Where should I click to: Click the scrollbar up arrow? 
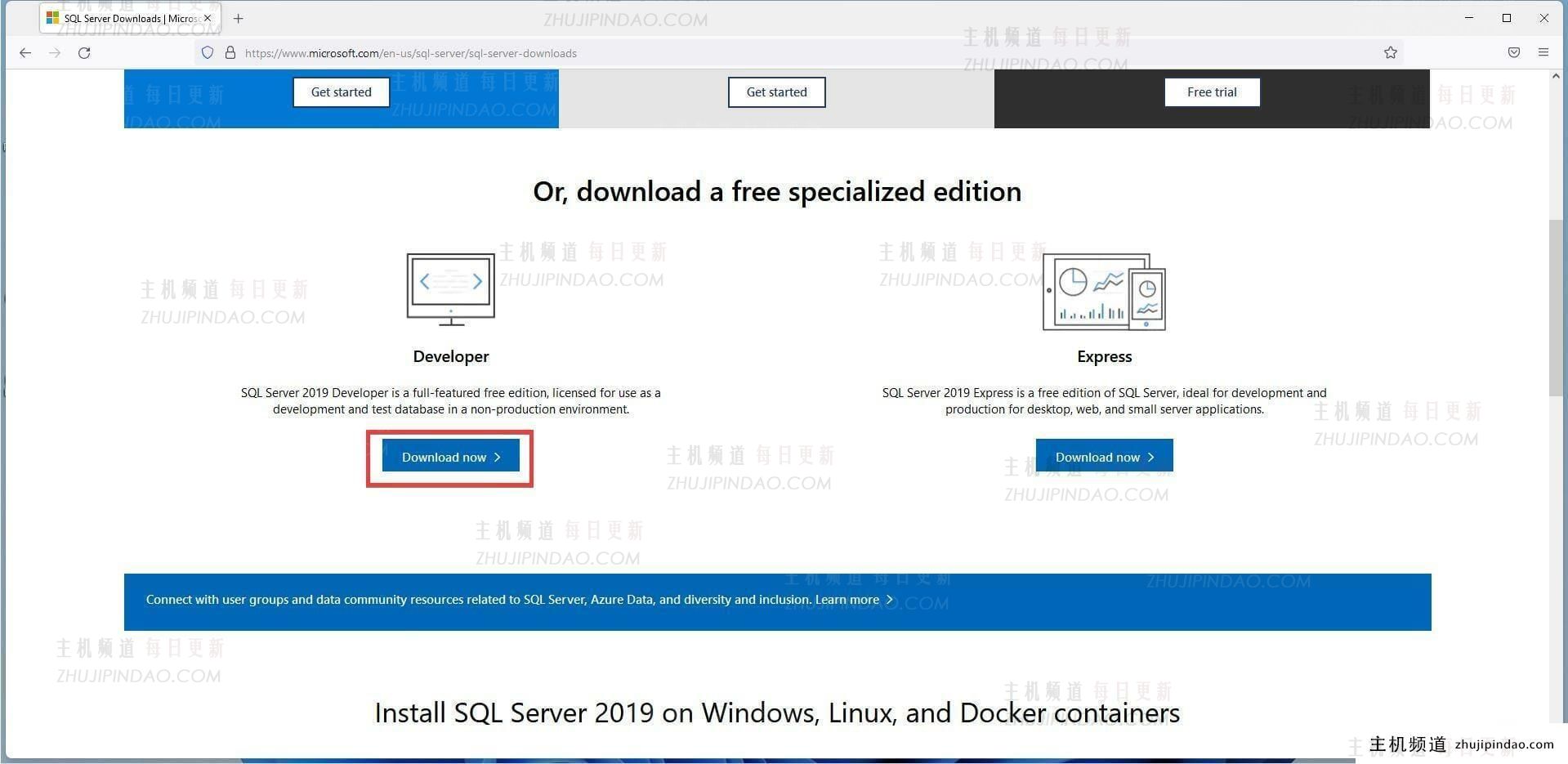click(1555, 75)
